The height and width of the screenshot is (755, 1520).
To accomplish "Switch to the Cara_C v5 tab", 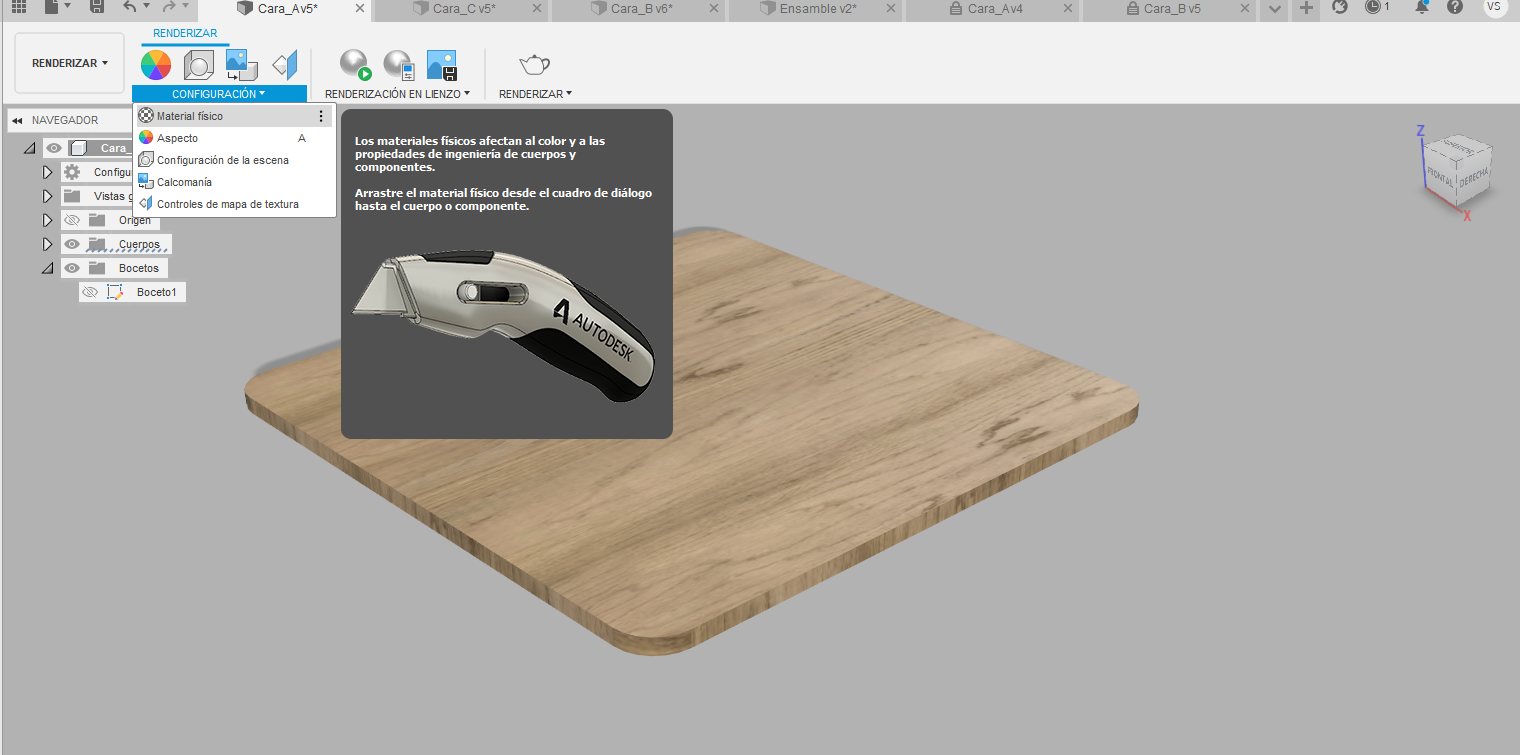I will [x=462, y=8].
